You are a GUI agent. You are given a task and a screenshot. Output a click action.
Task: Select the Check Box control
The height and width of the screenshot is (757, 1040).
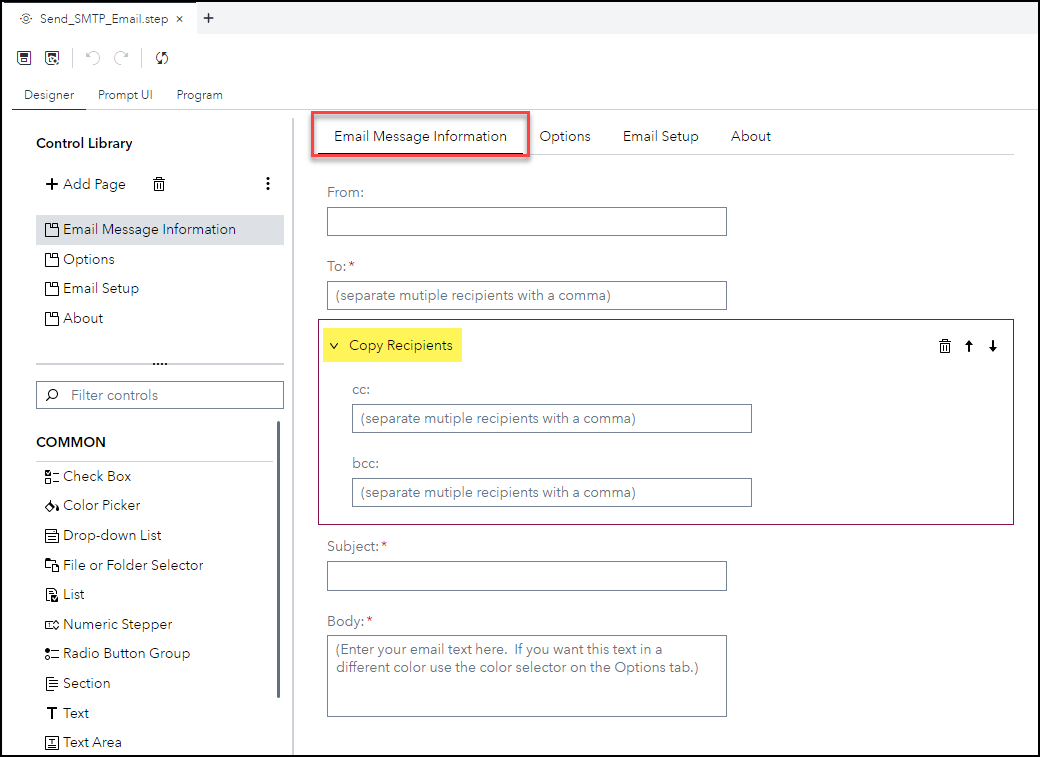(x=94, y=476)
